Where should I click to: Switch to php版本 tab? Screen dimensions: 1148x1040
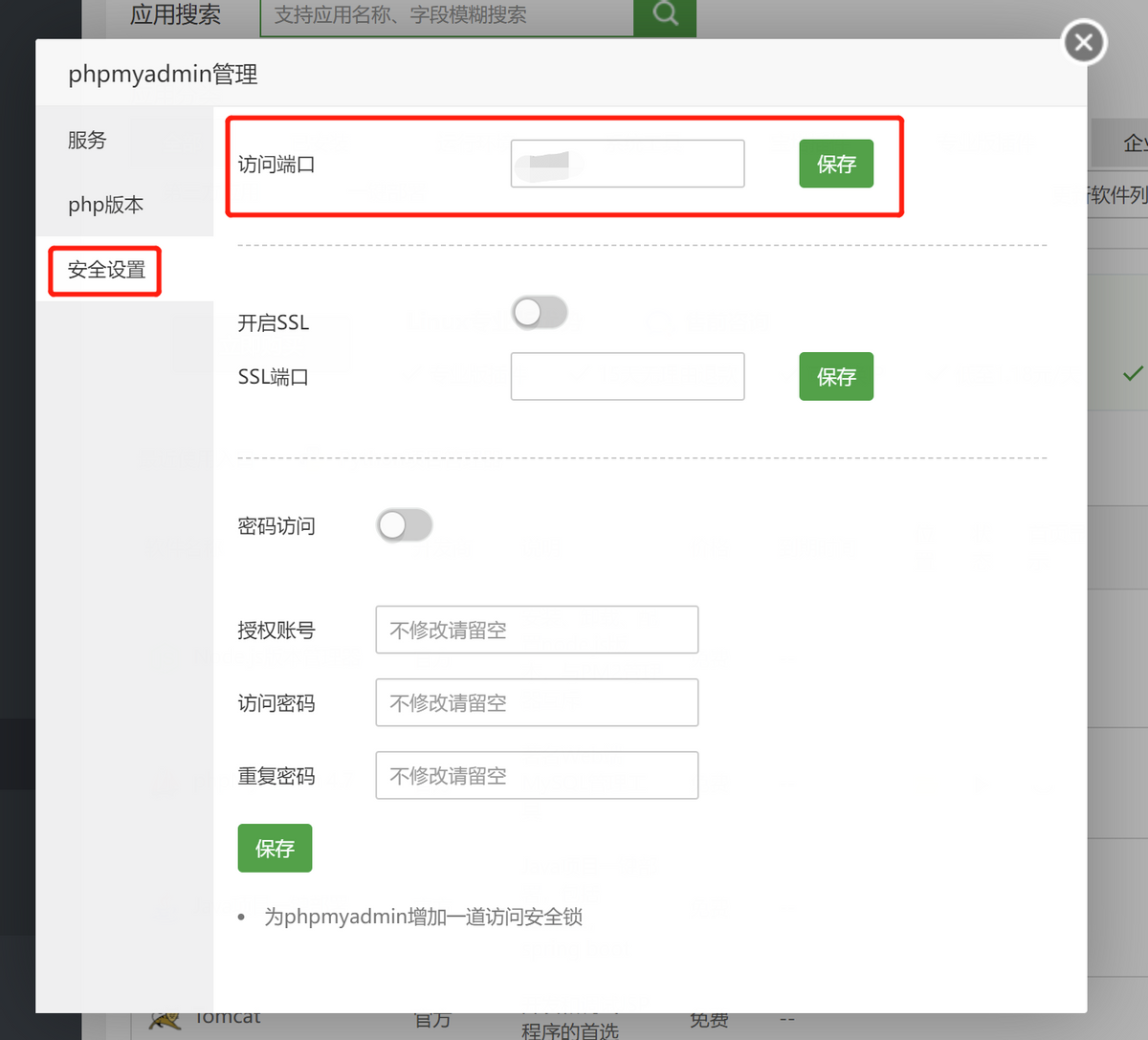(x=124, y=205)
